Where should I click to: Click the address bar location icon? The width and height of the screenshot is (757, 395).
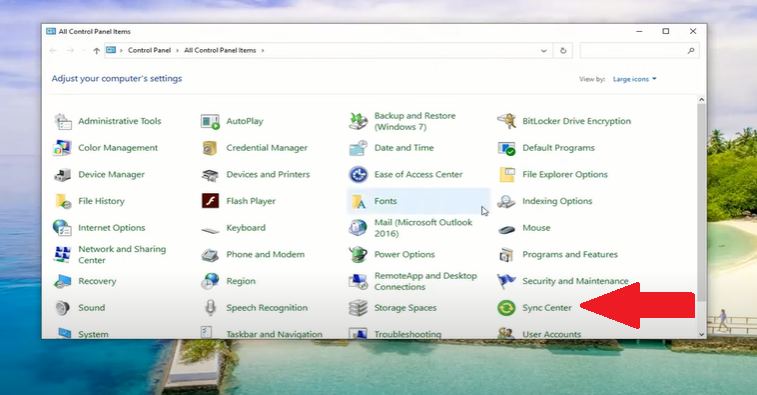(x=111, y=50)
